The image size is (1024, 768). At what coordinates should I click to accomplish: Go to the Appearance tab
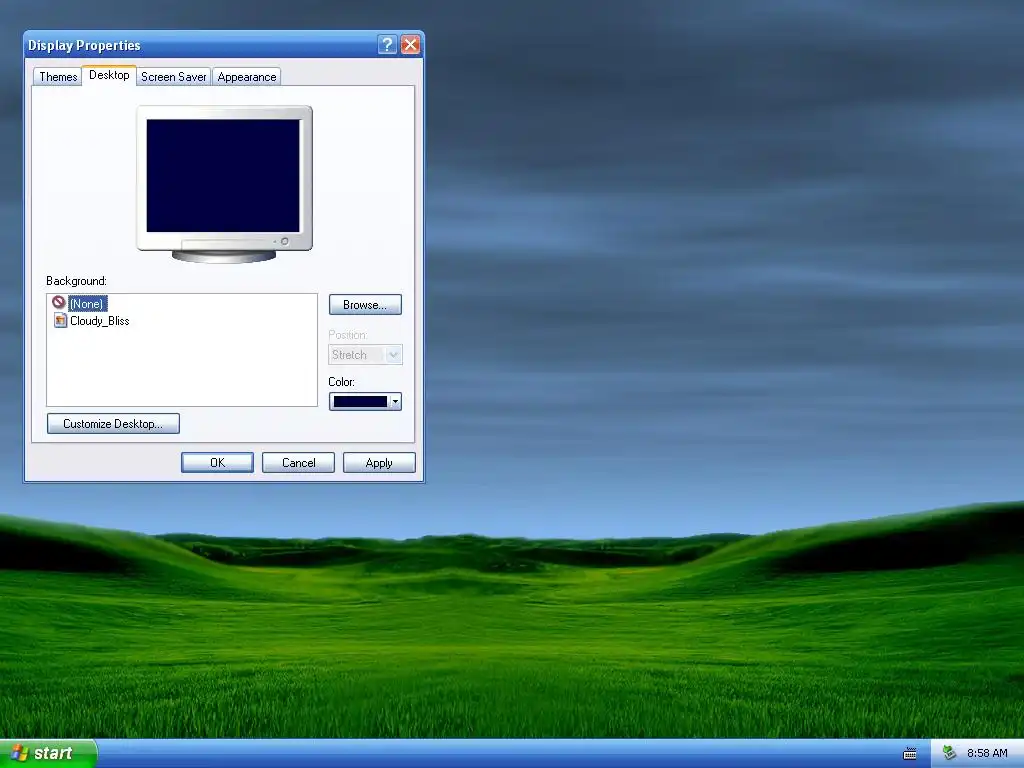click(247, 76)
